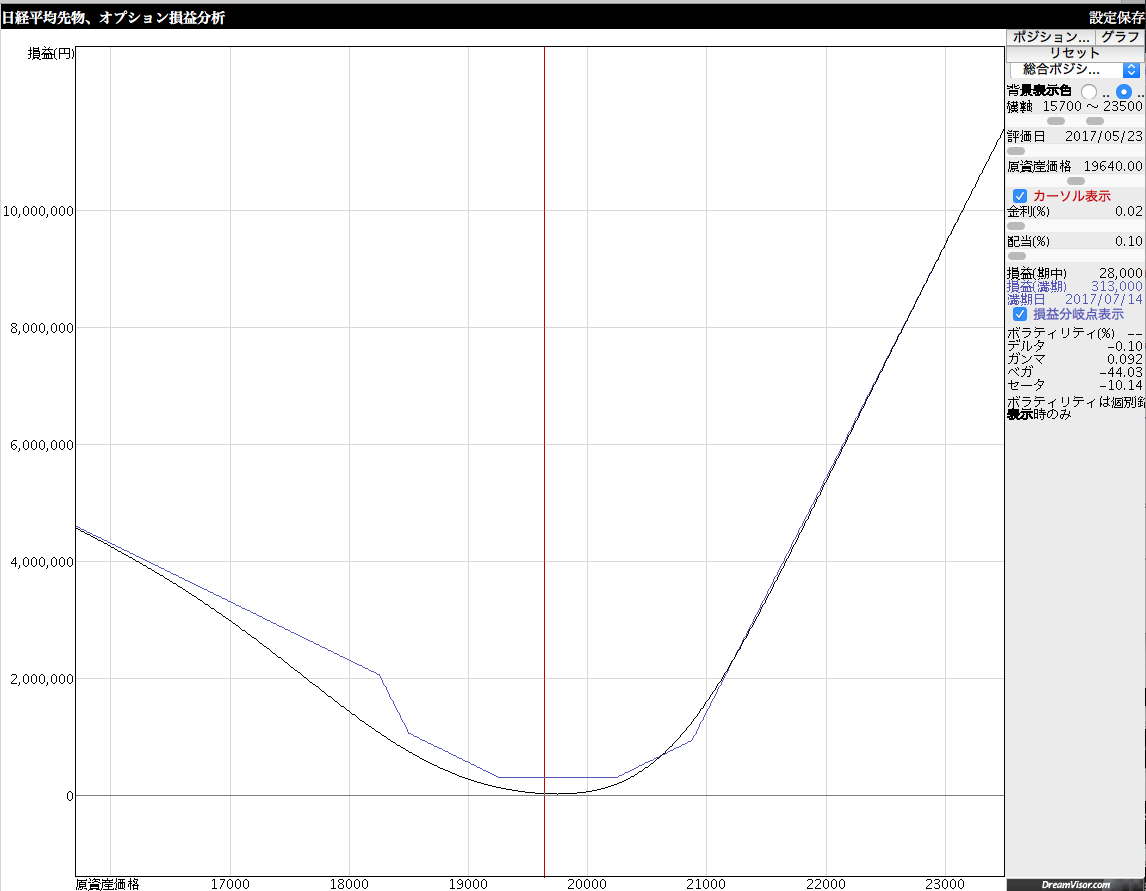Click the 原資産価格 value 19640.00

tap(1112, 166)
